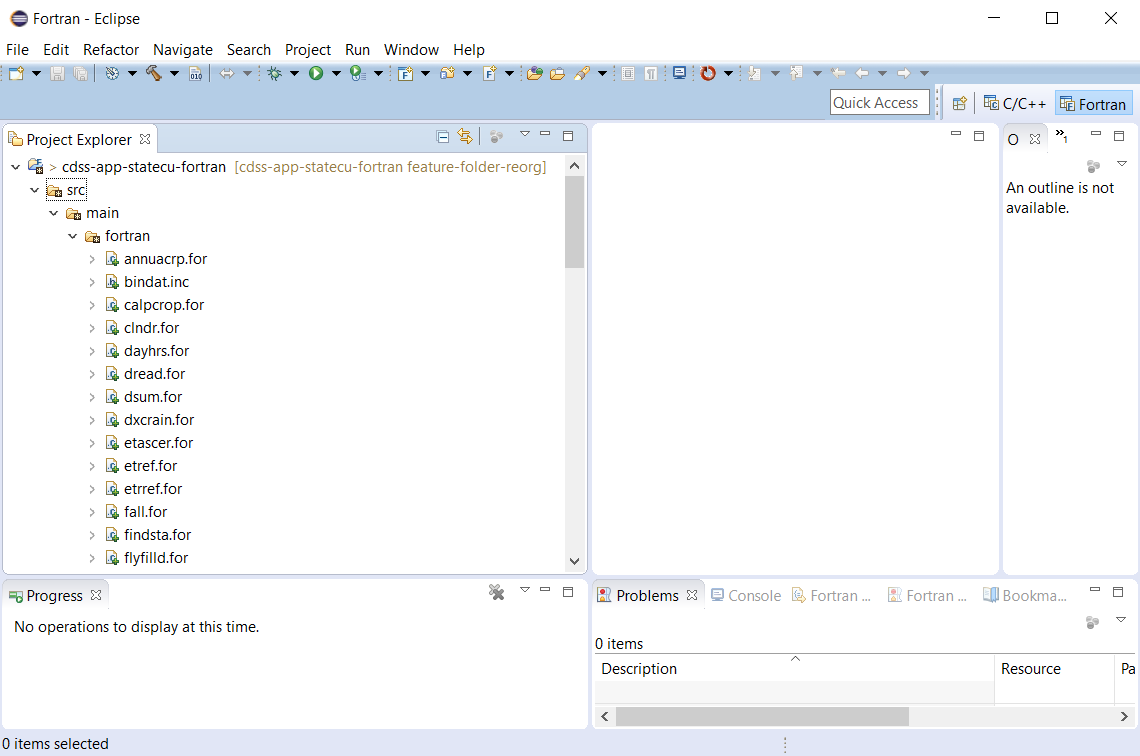
Task: Run the program with the green Run icon
Action: click(x=314, y=73)
